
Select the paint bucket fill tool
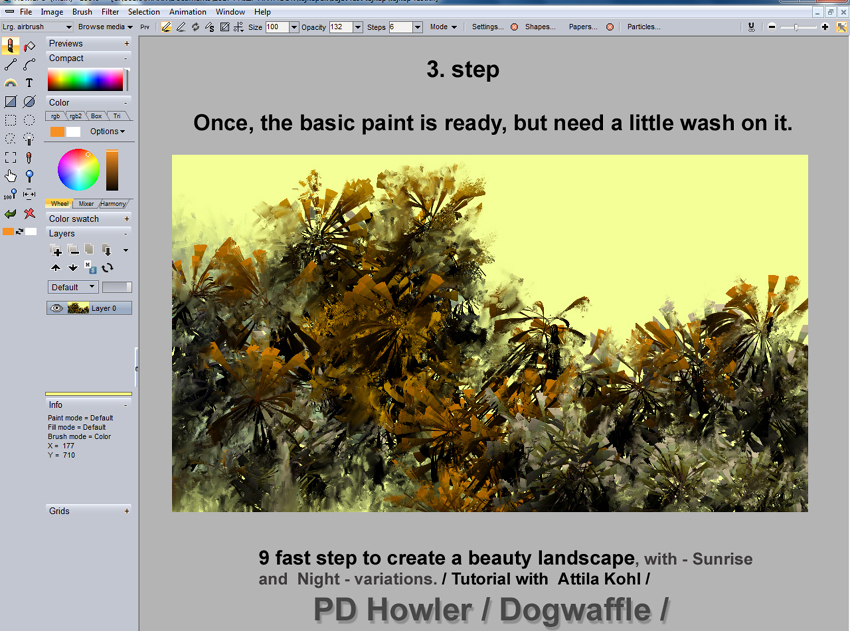tap(29, 46)
